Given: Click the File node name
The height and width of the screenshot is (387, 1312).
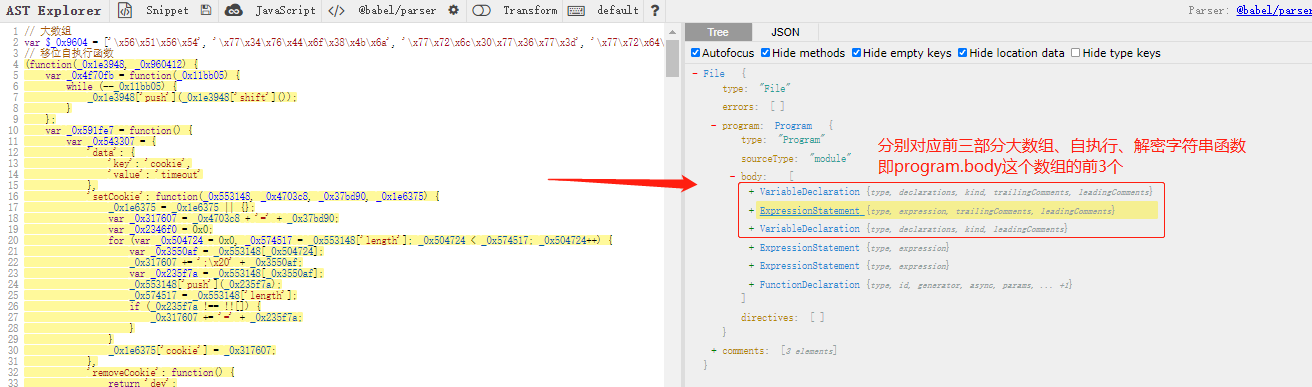Looking at the screenshot, I should (x=714, y=74).
